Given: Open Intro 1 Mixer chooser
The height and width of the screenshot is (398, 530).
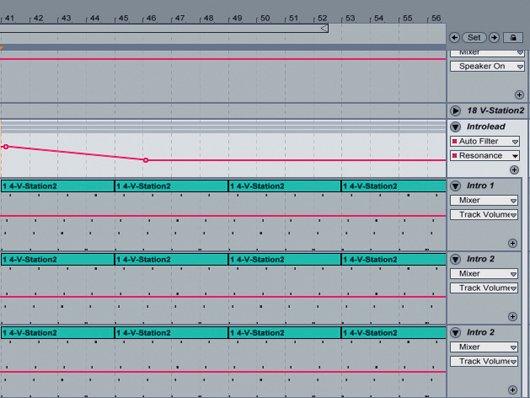Looking at the screenshot, I should (484, 201).
